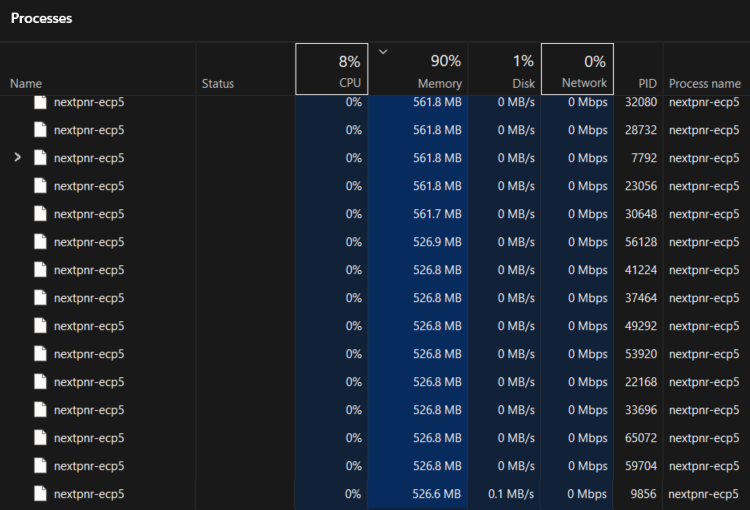
Task: Click file icon of process PID 49292
Action: [41, 325]
